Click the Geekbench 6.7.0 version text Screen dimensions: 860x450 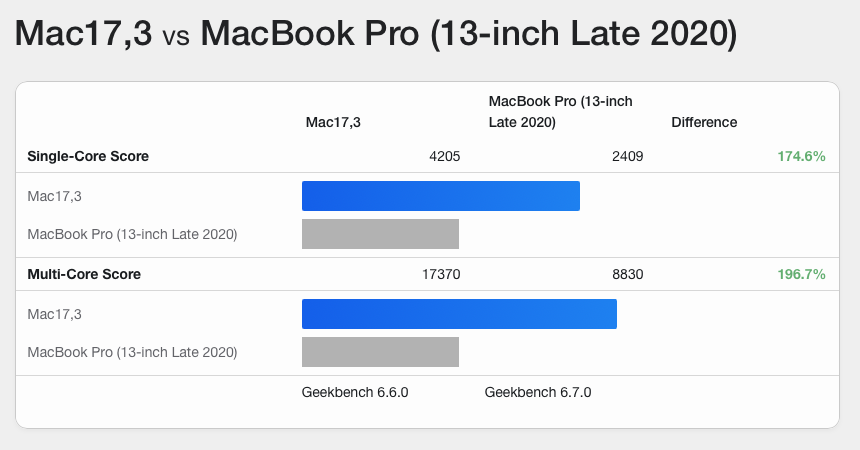[x=538, y=392]
